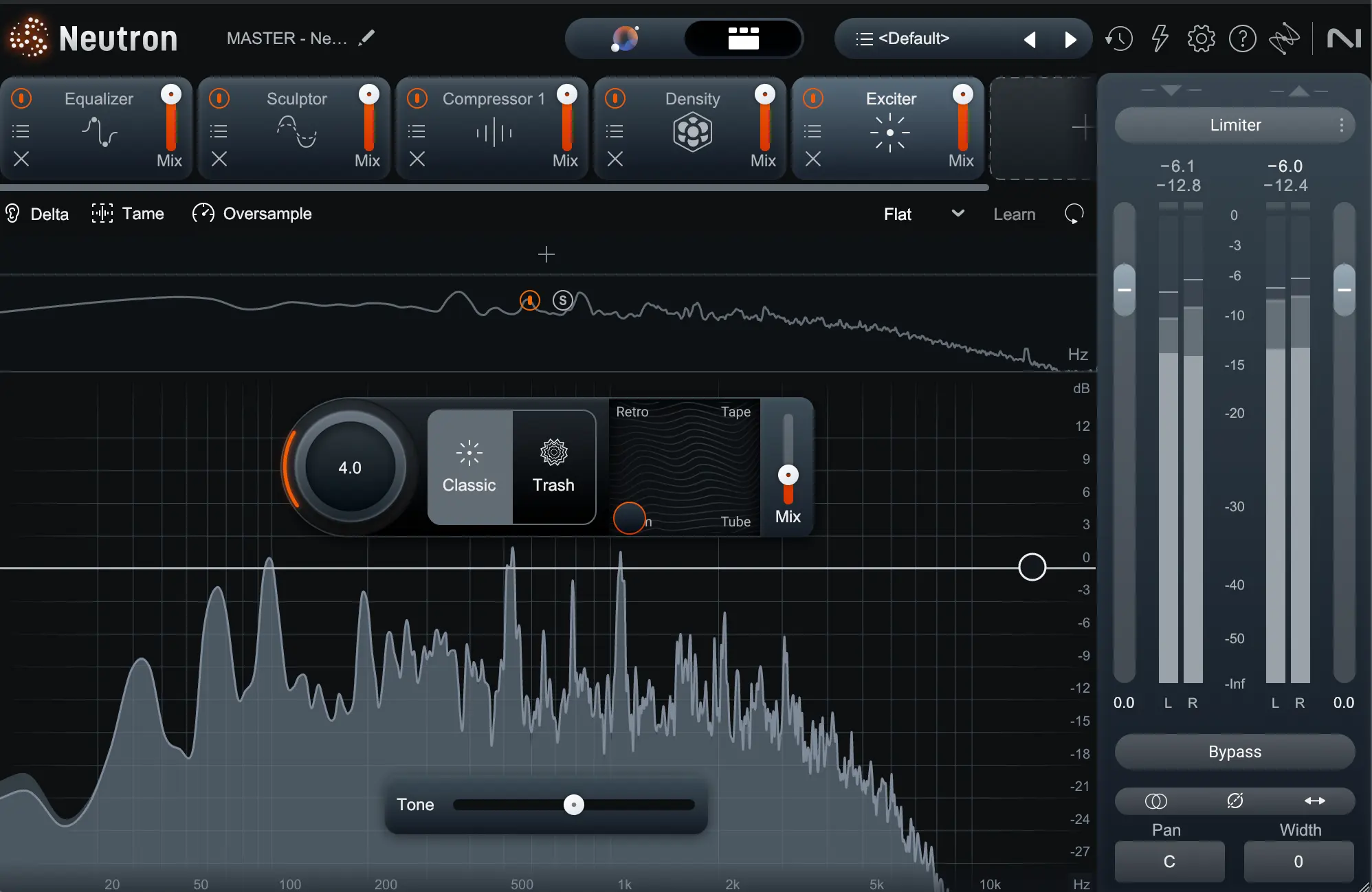
Task: Click the XY pad blend handle
Action: click(x=629, y=519)
